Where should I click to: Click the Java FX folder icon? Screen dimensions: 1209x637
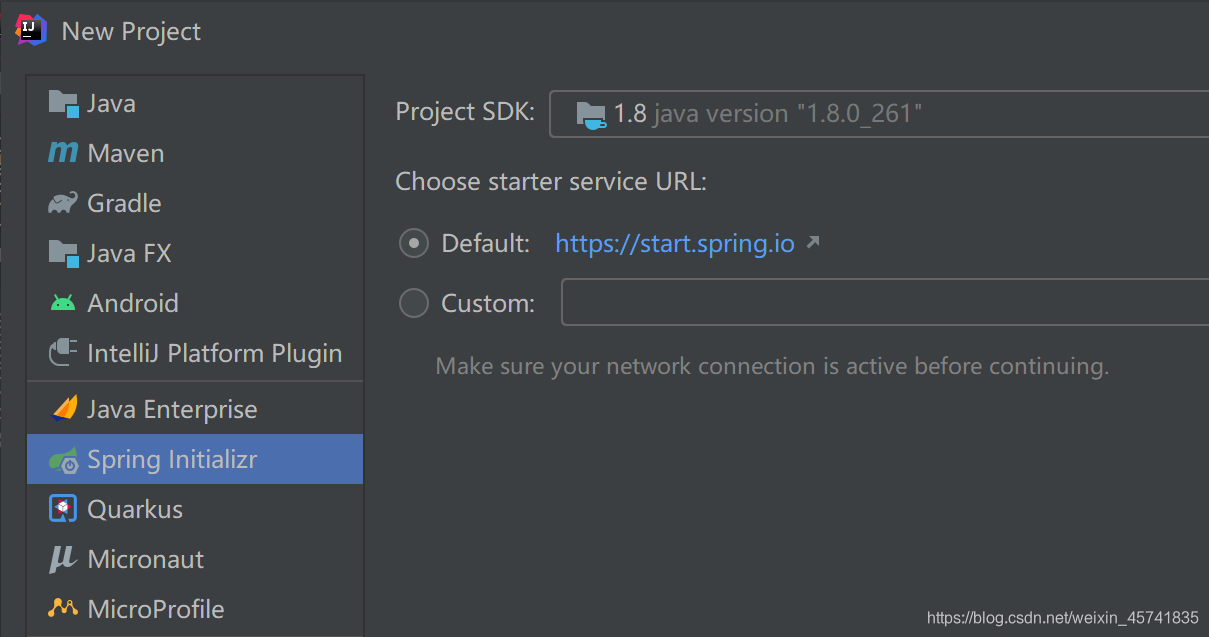[x=63, y=254]
